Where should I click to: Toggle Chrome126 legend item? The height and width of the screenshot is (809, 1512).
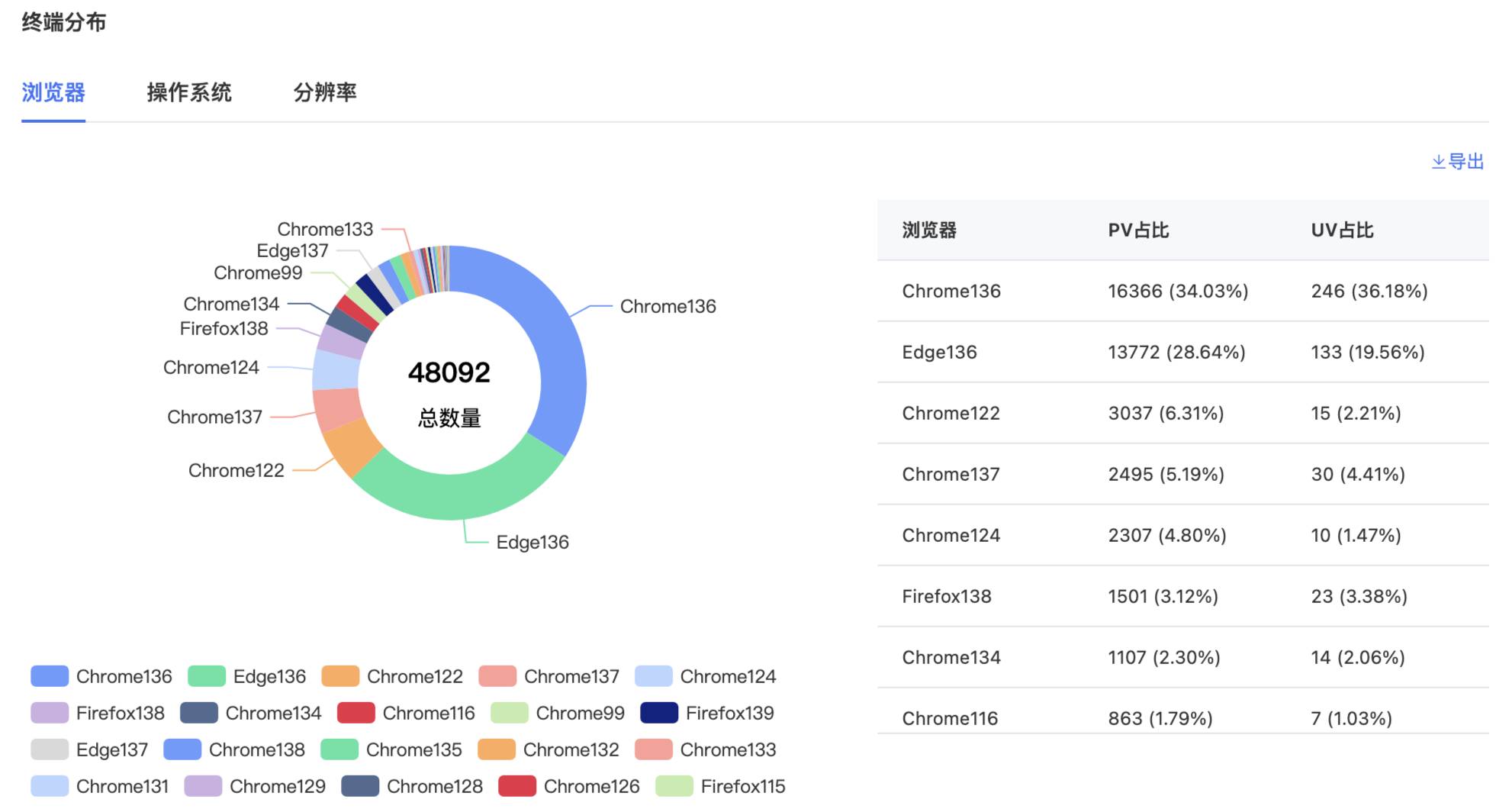tap(569, 786)
